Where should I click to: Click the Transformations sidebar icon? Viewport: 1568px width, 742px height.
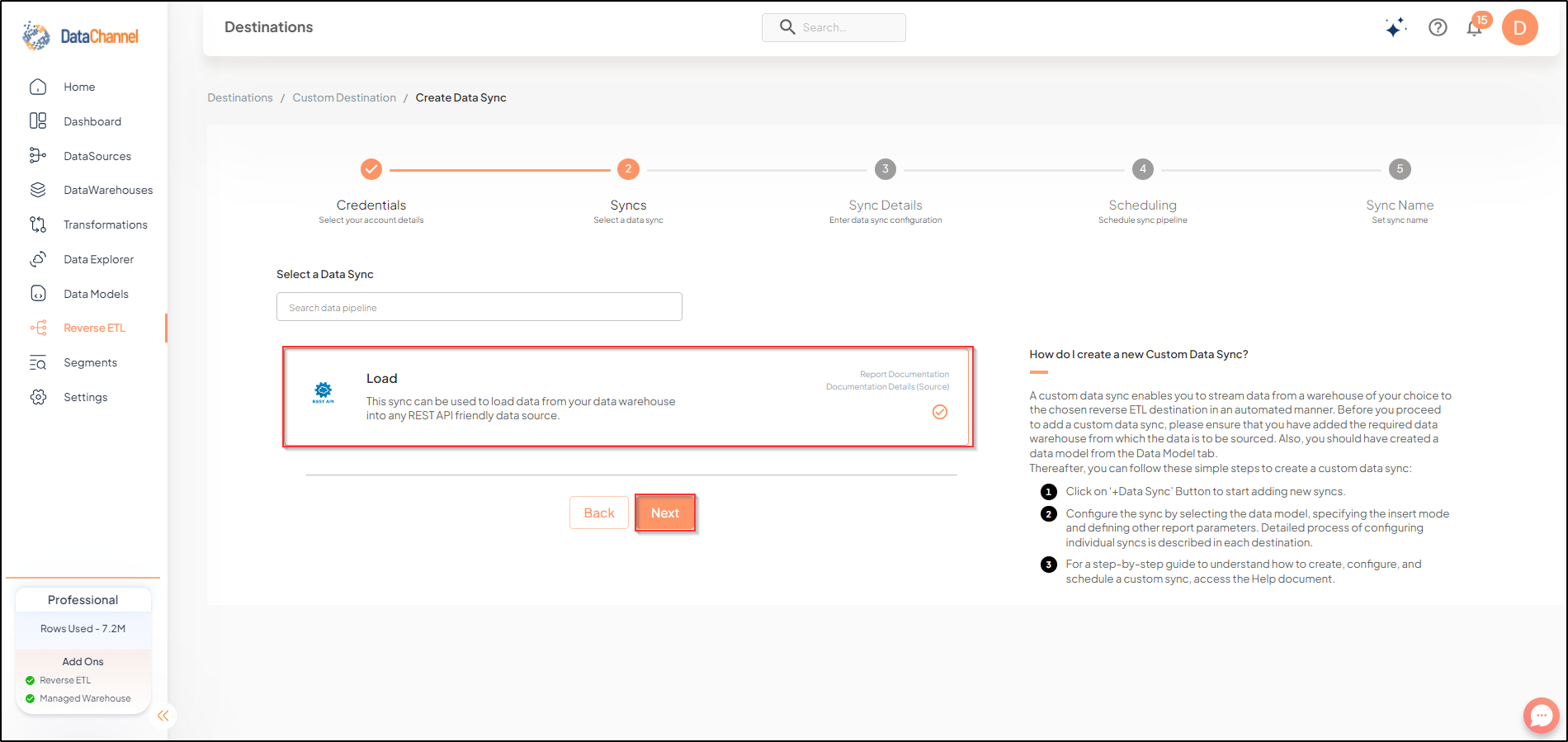tap(38, 224)
